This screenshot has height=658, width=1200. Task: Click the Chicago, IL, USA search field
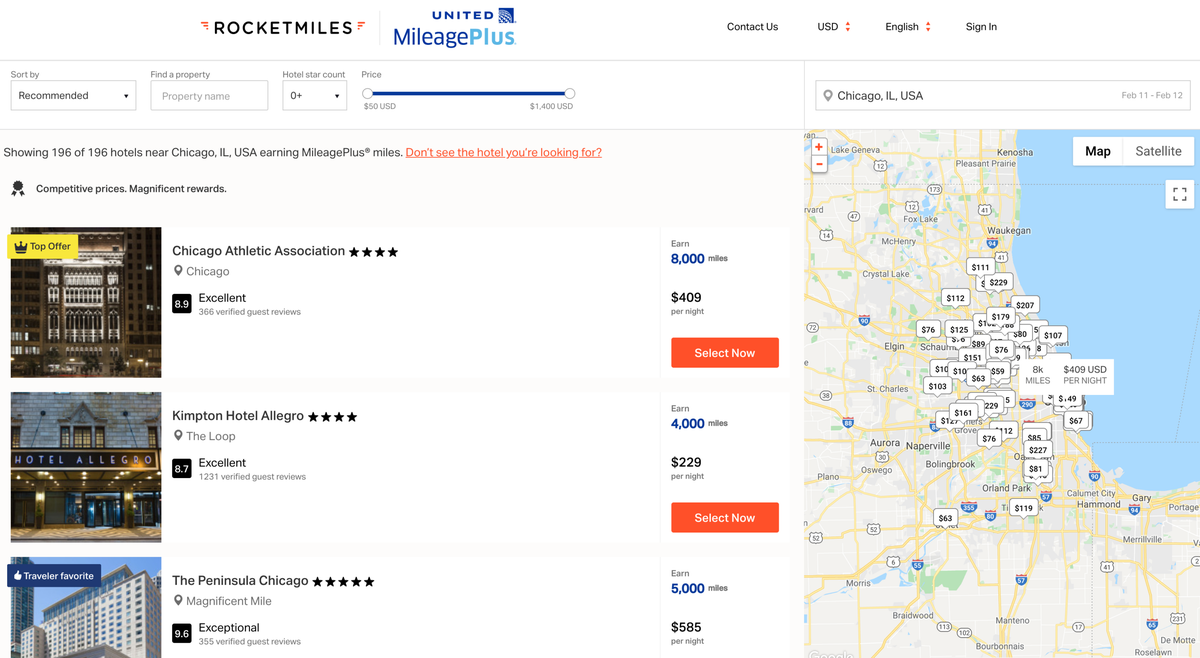click(x=1002, y=96)
